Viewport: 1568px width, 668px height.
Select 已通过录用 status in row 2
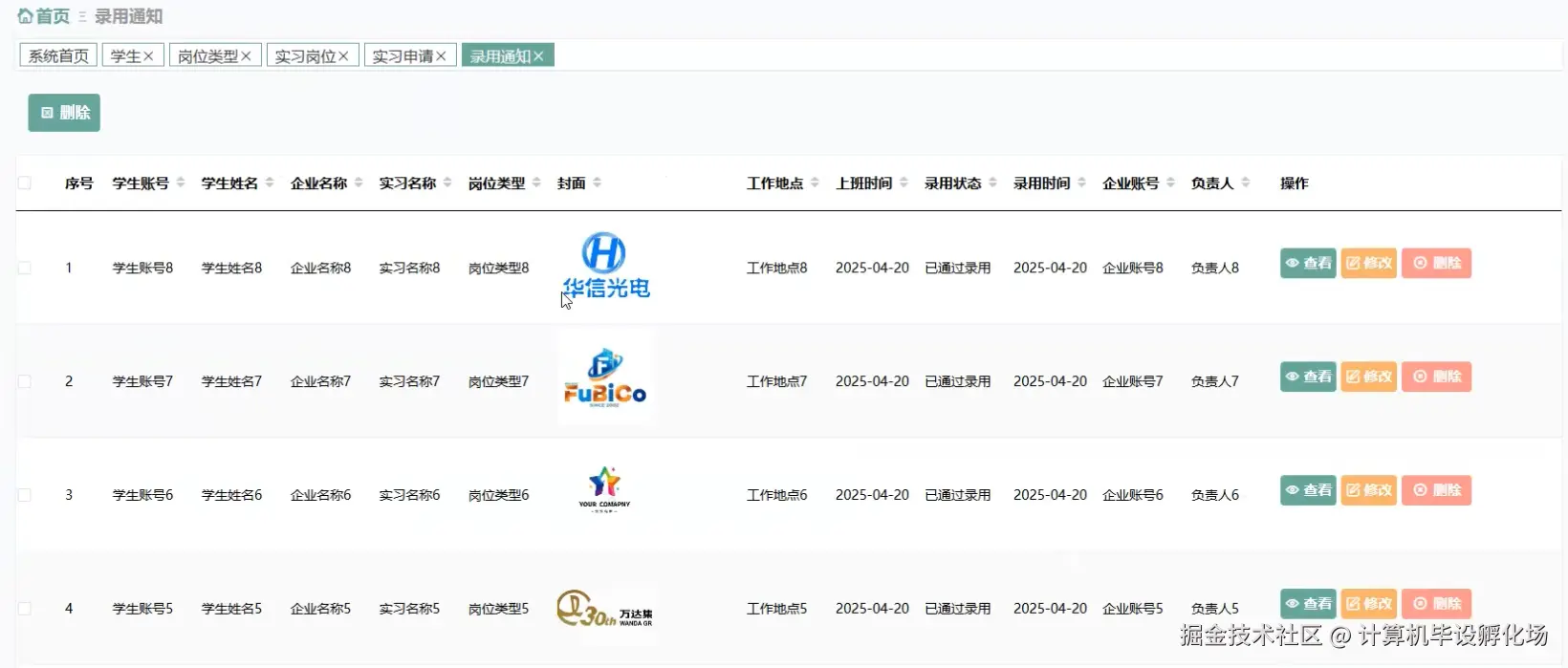[957, 381]
